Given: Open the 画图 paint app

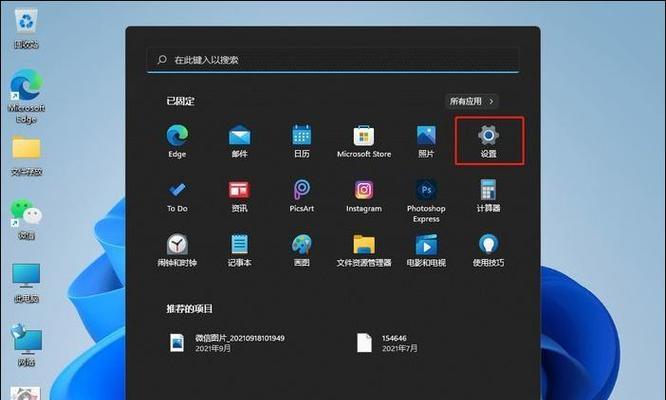Looking at the screenshot, I should click(x=302, y=251).
